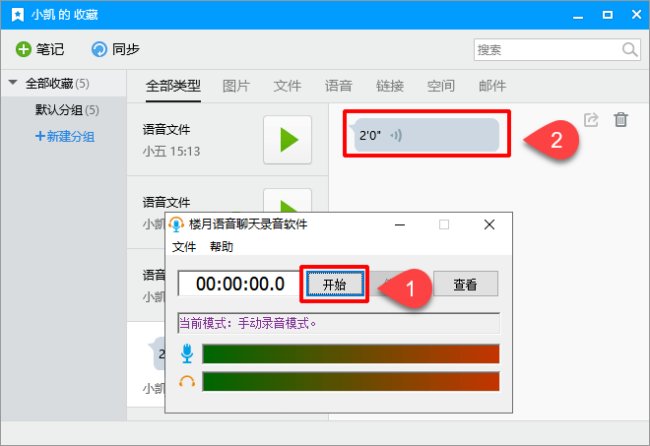Switch to the 链接 tab

(x=390, y=86)
